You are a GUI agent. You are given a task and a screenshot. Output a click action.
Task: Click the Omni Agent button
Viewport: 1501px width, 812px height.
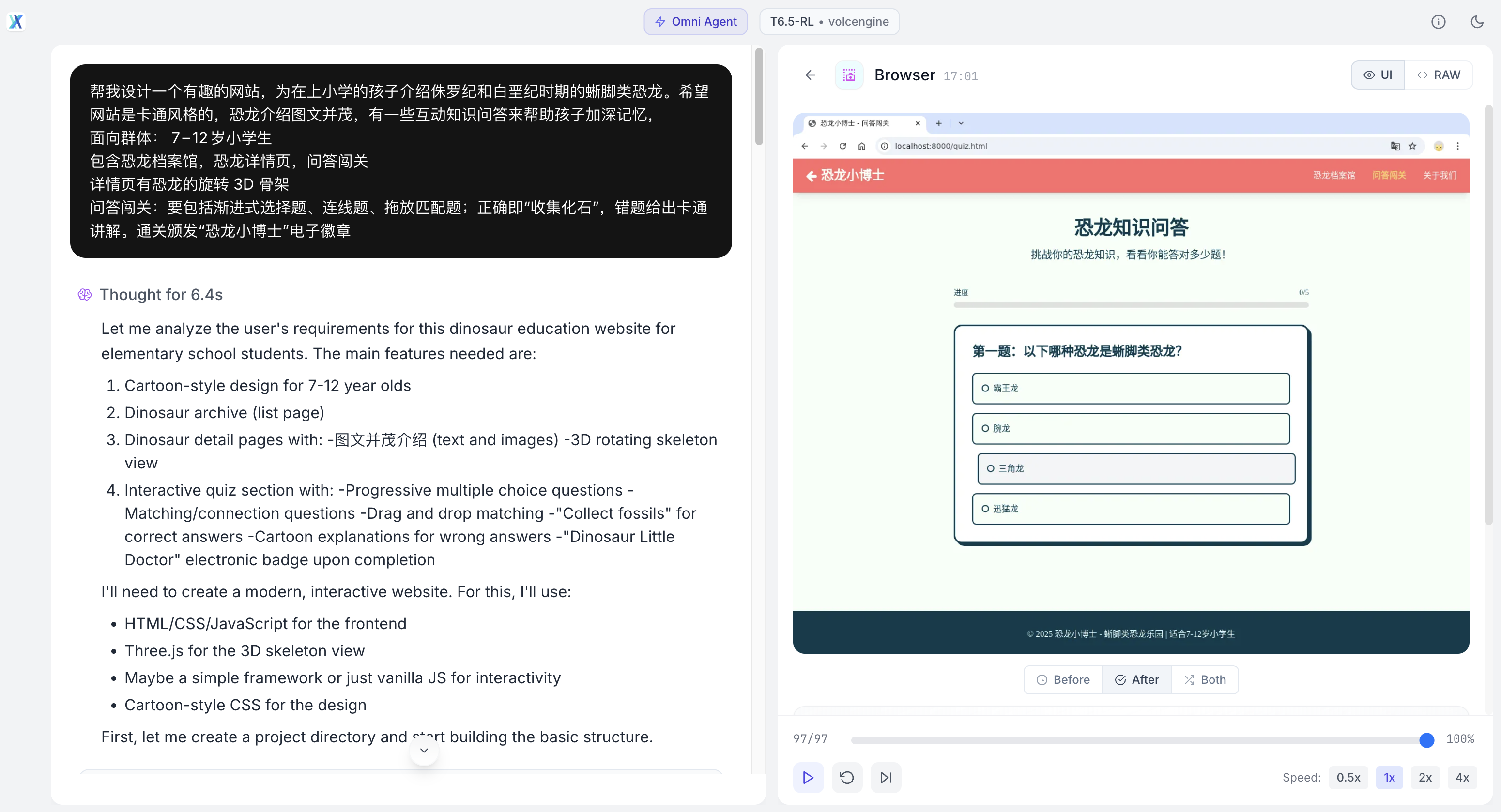coord(695,22)
